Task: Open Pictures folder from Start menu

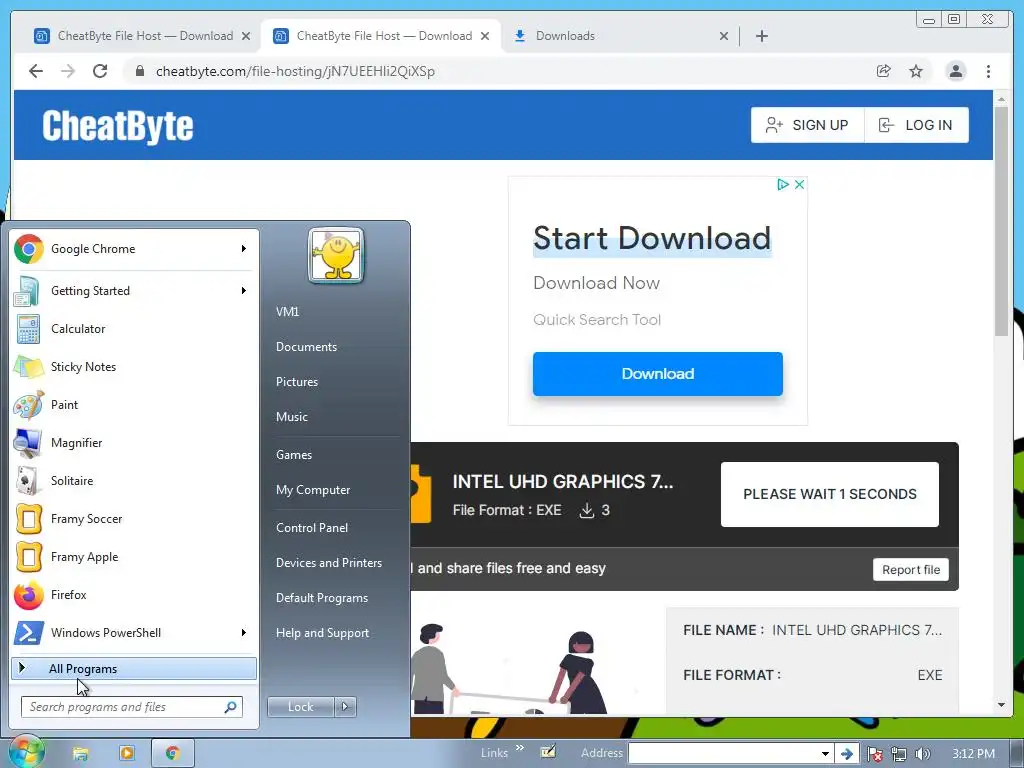Action: [297, 382]
